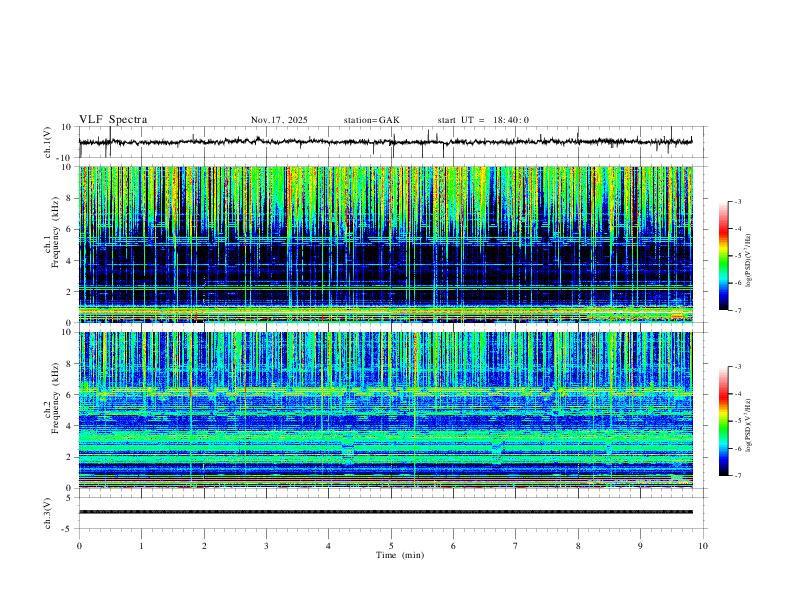Image resolution: width=792 pixels, height=612 pixels.
Task: Click the "7" tick on the time axis
Action: 516,546
